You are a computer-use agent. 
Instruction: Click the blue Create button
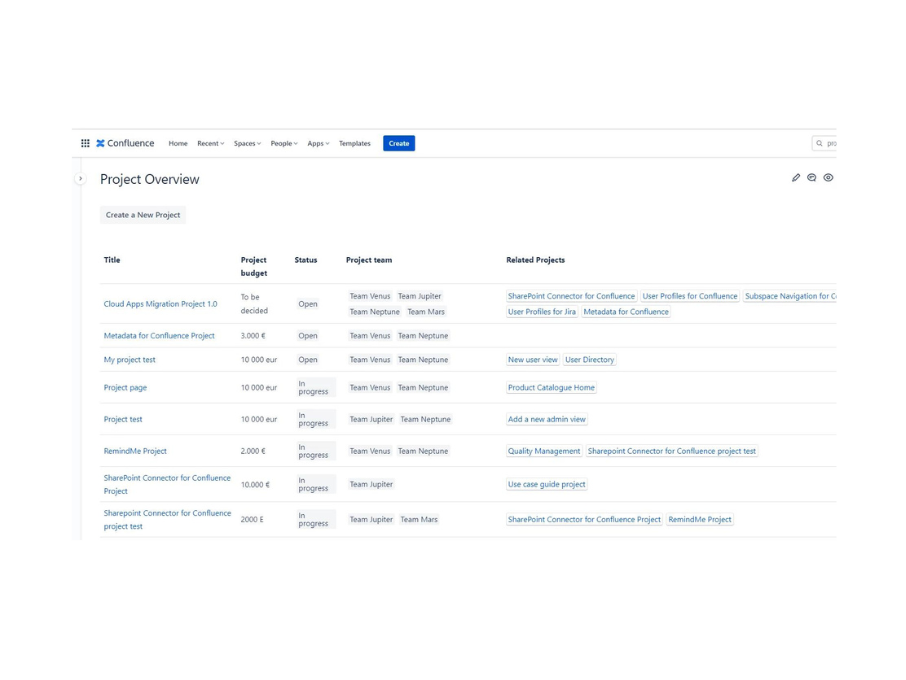pyautogui.click(x=399, y=143)
